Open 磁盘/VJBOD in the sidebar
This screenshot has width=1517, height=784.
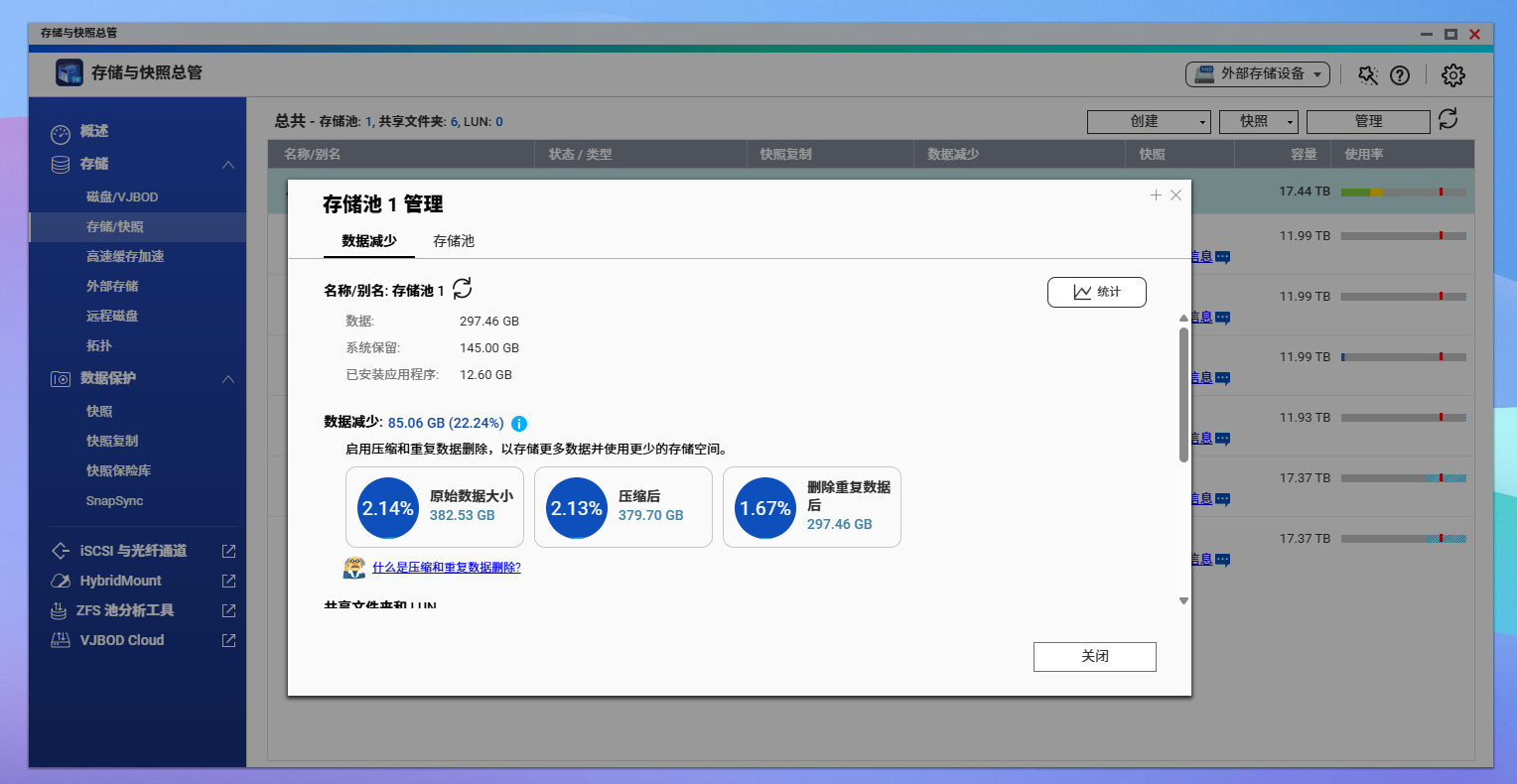click(x=122, y=197)
